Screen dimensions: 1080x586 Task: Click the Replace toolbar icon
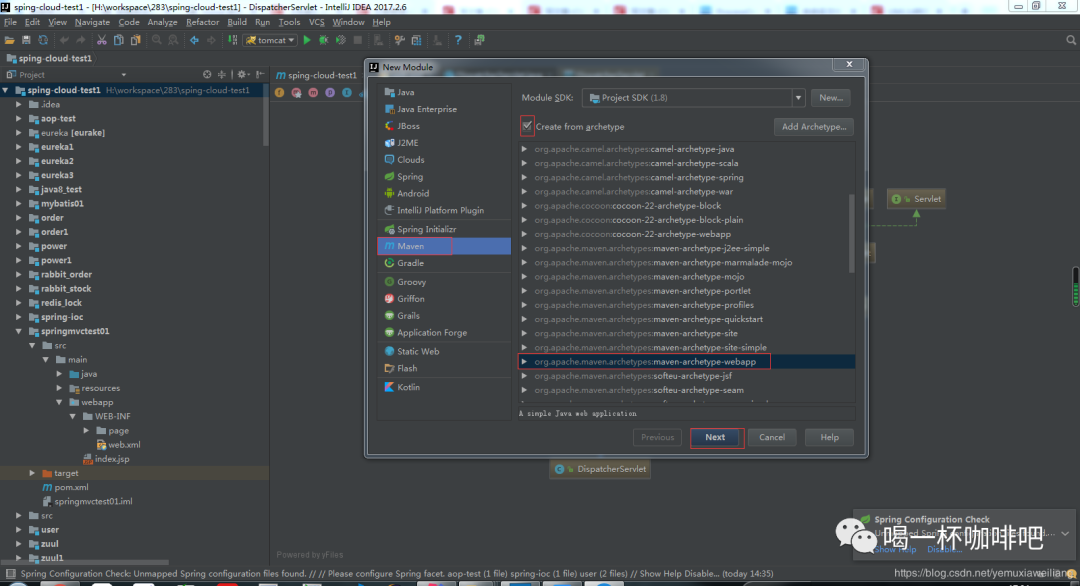[x=174, y=41]
